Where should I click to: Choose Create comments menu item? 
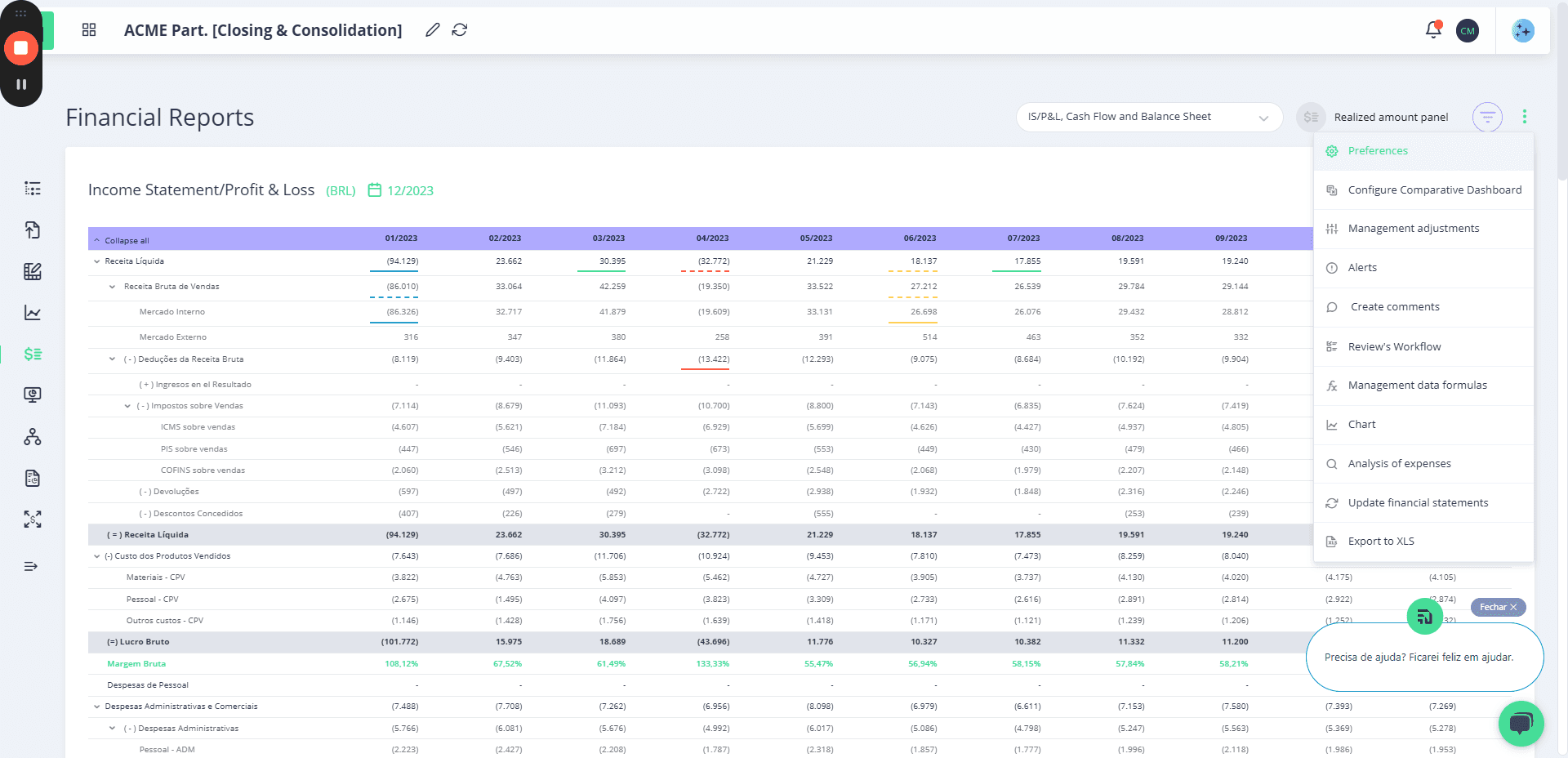click(x=1423, y=307)
